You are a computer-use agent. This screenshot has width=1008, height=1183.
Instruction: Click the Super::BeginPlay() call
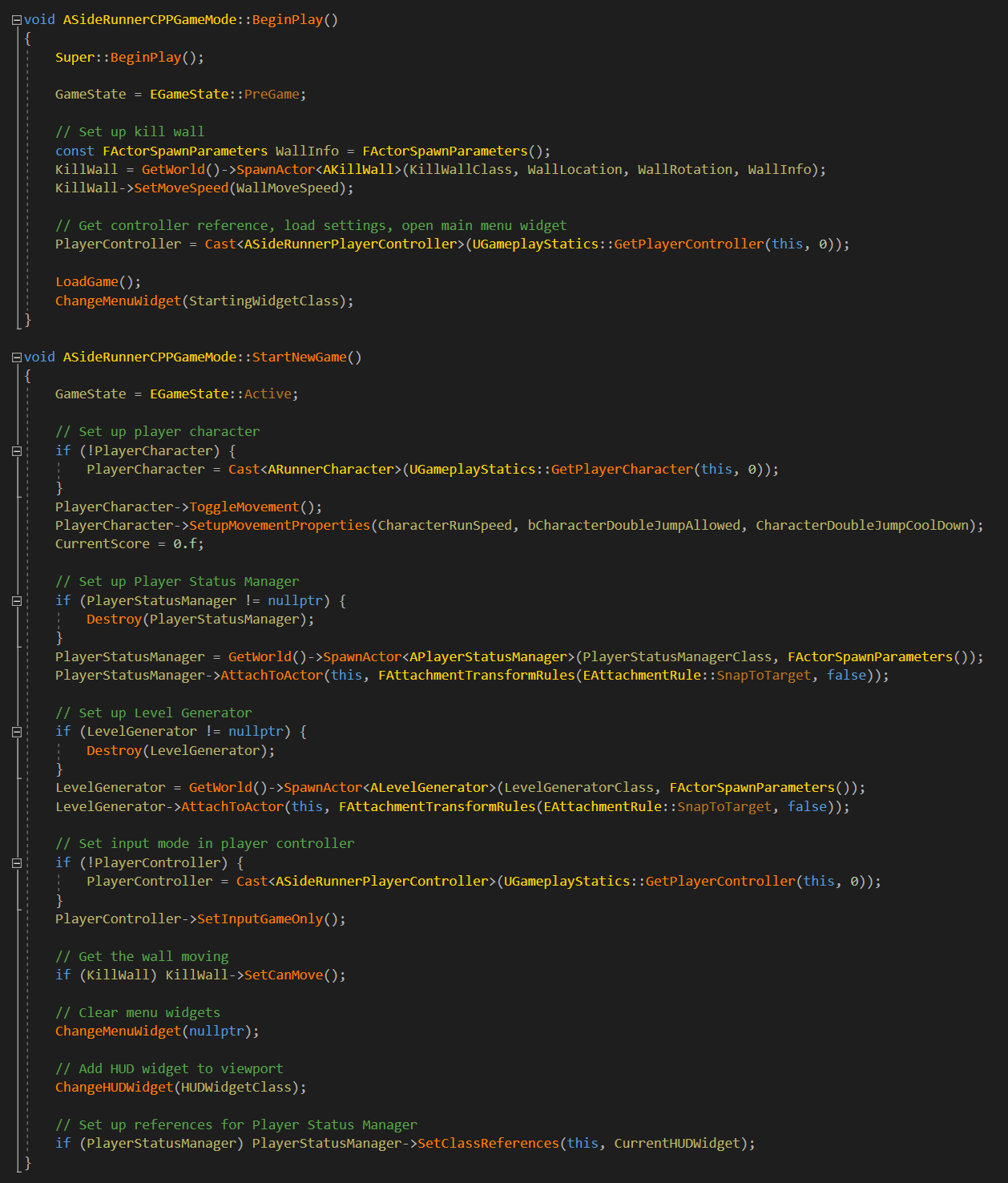click(x=130, y=57)
